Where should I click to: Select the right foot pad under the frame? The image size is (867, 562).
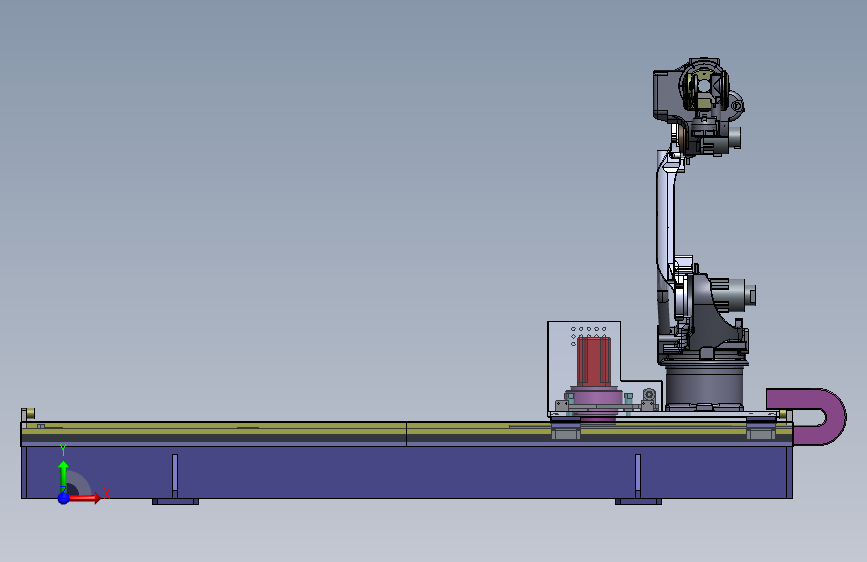click(638, 501)
